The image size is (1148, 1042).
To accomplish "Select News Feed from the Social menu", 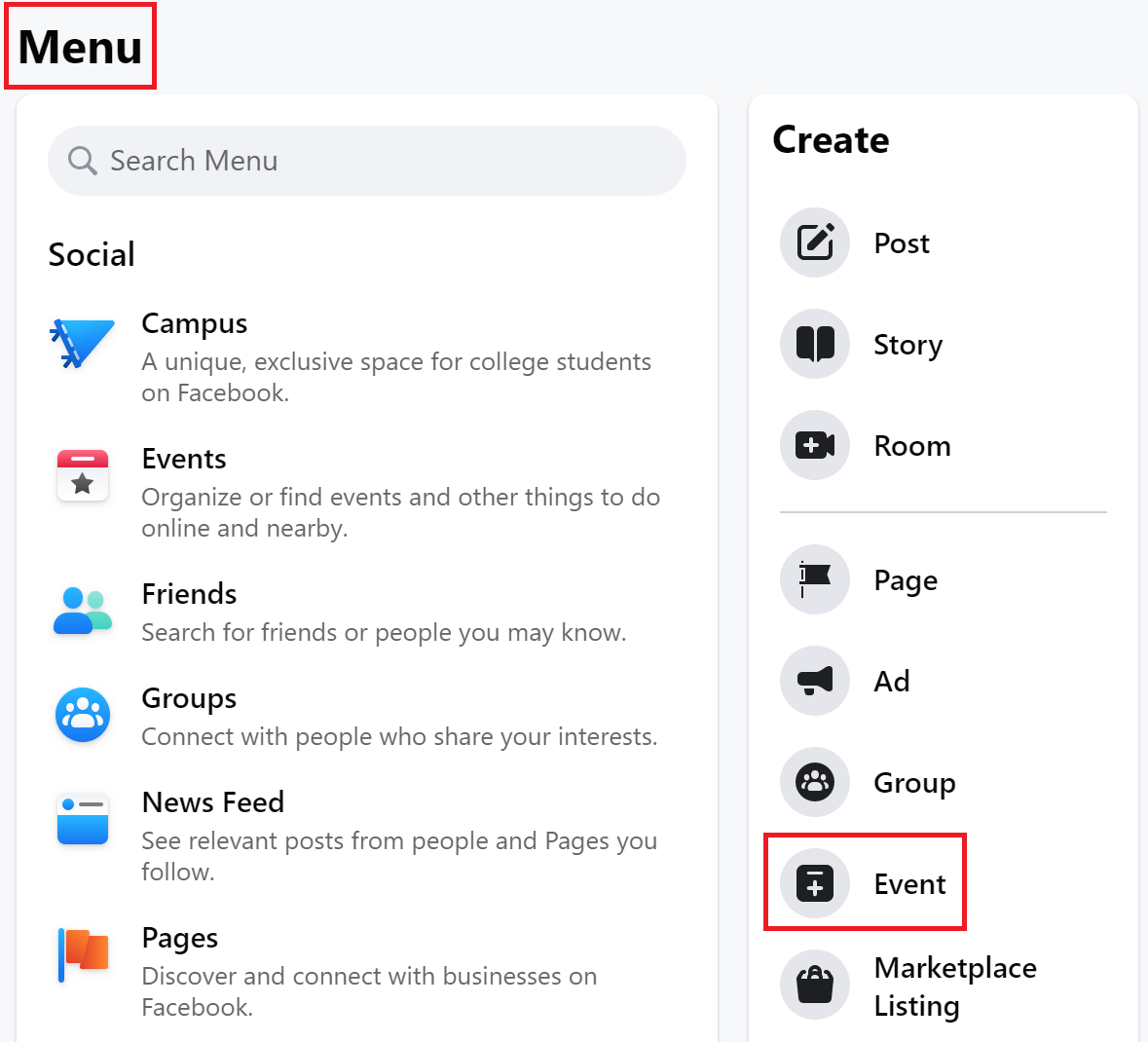I will coord(213,802).
